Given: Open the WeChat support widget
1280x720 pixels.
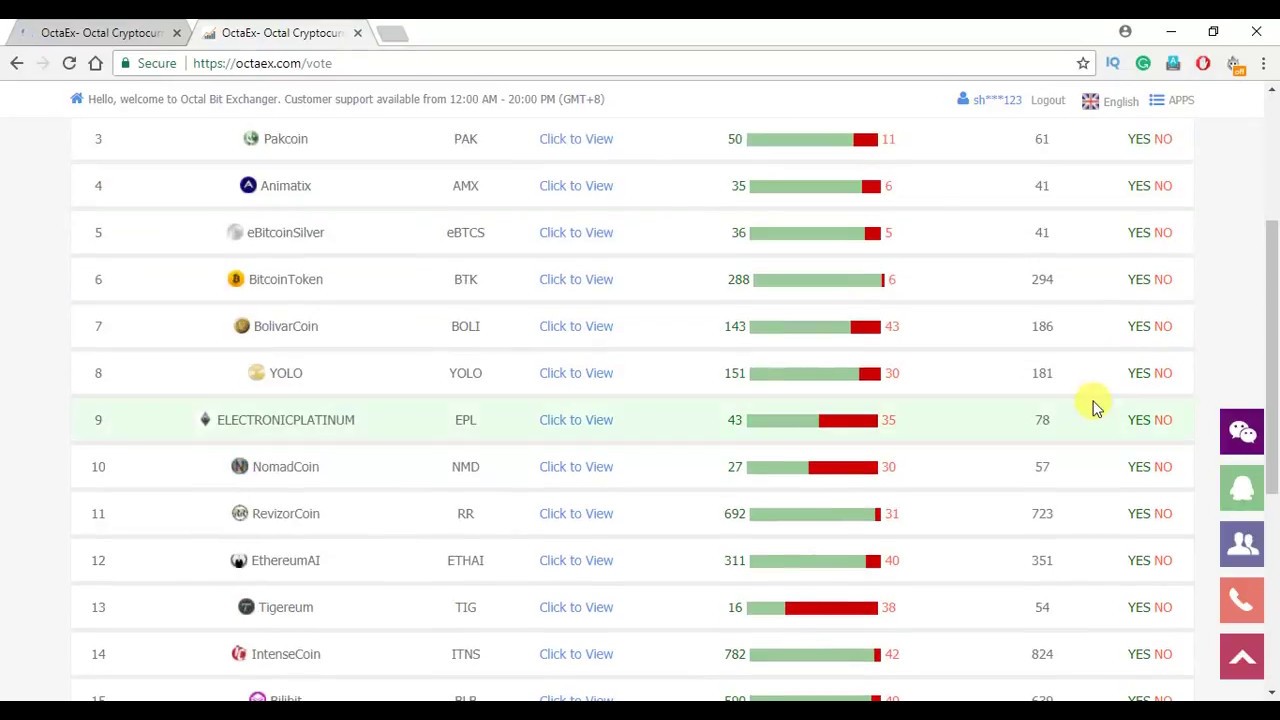Looking at the screenshot, I should (x=1242, y=432).
